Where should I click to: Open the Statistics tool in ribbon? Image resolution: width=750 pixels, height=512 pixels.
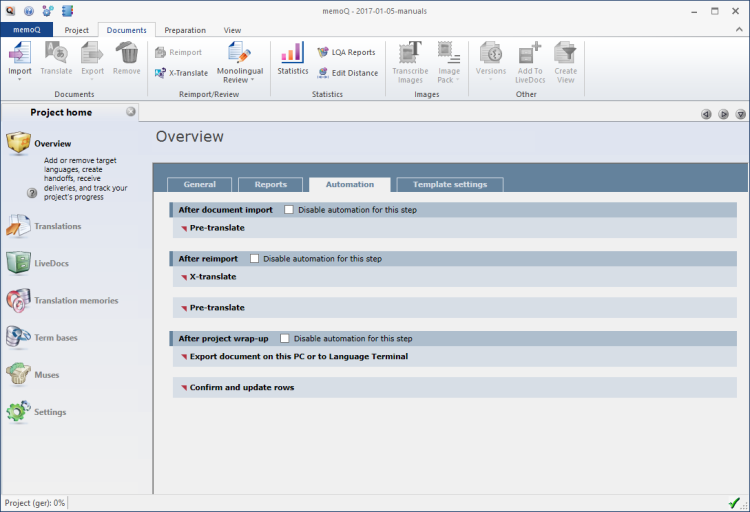292,59
